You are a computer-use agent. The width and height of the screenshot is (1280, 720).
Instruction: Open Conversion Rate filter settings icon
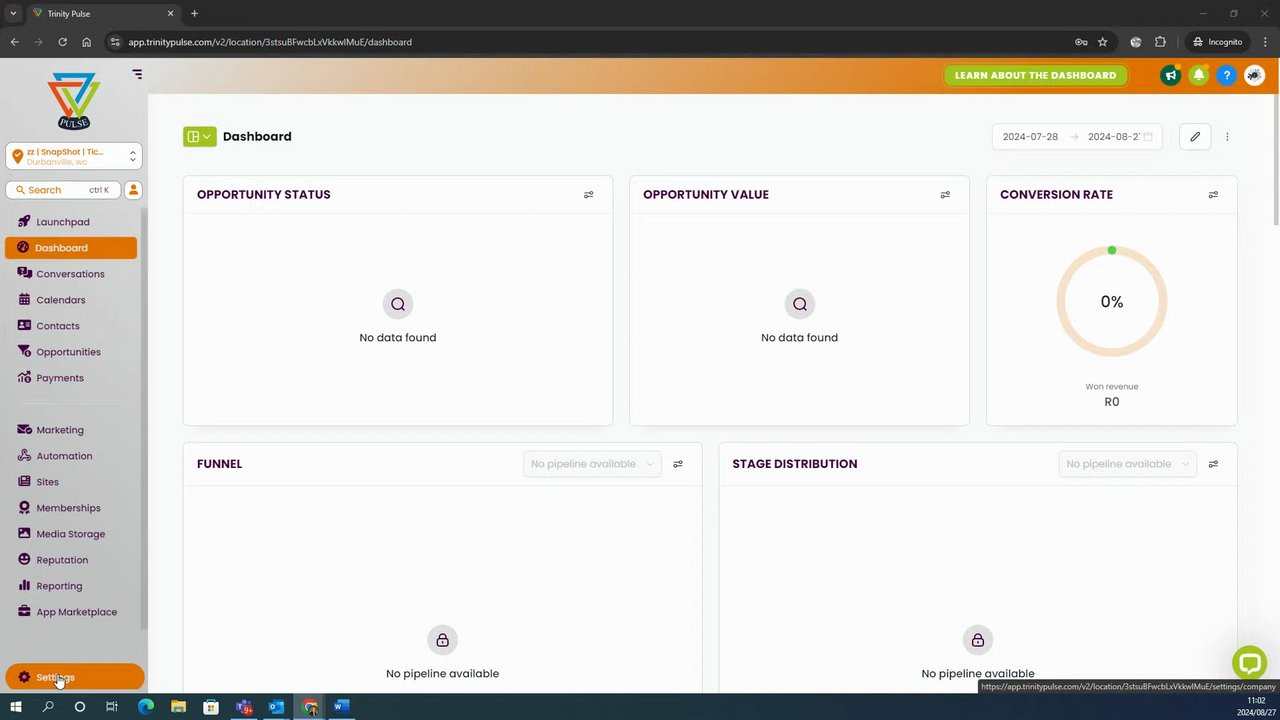point(1213,195)
